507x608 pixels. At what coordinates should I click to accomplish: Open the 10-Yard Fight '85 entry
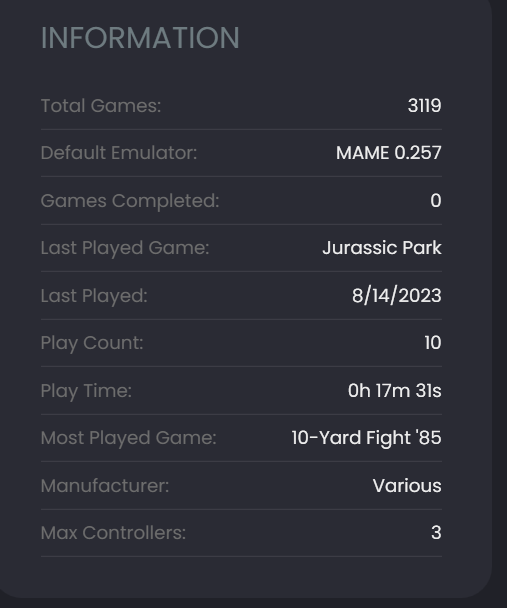(366, 438)
